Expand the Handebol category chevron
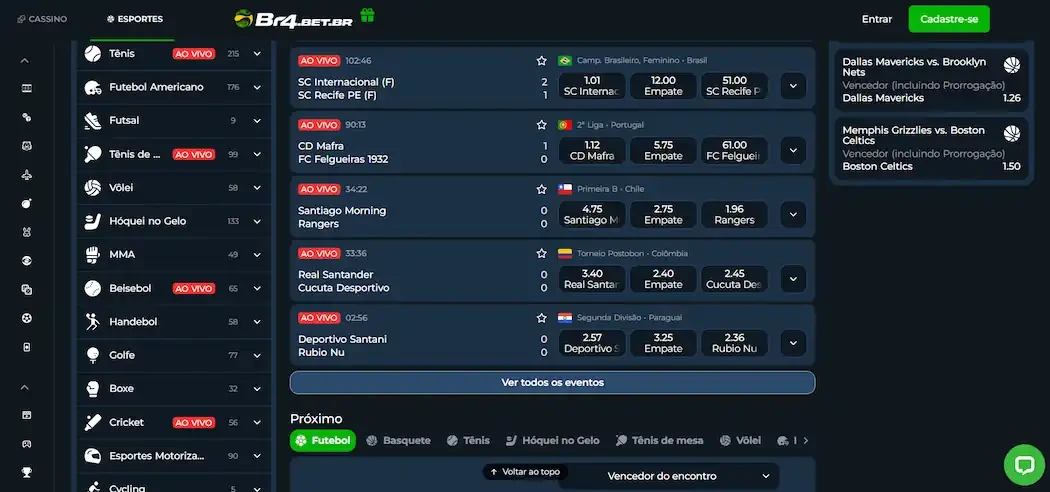 (x=257, y=322)
